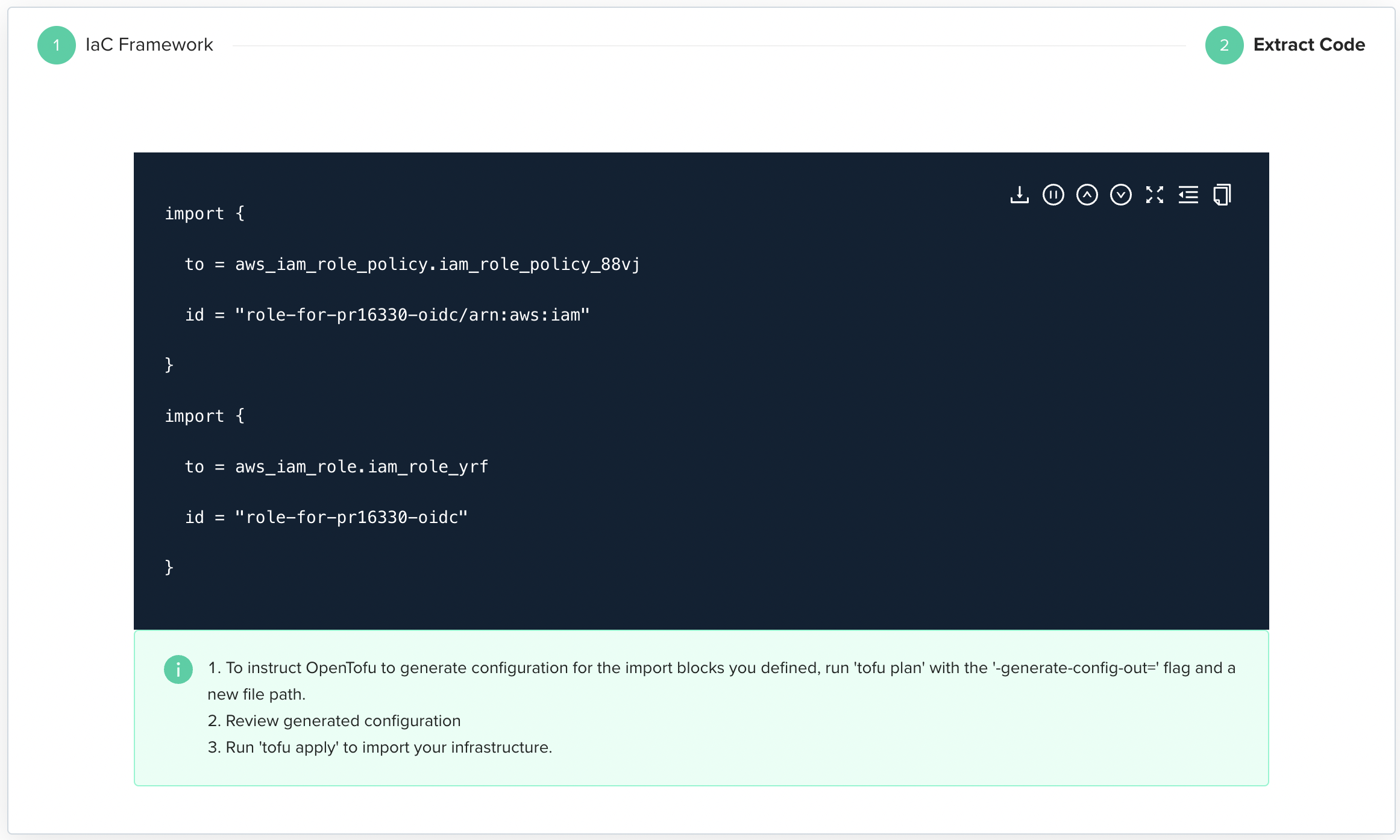Click the step 2 circle
Image resolution: width=1400 pixels, height=840 pixels.
[x=1224, y=45]
